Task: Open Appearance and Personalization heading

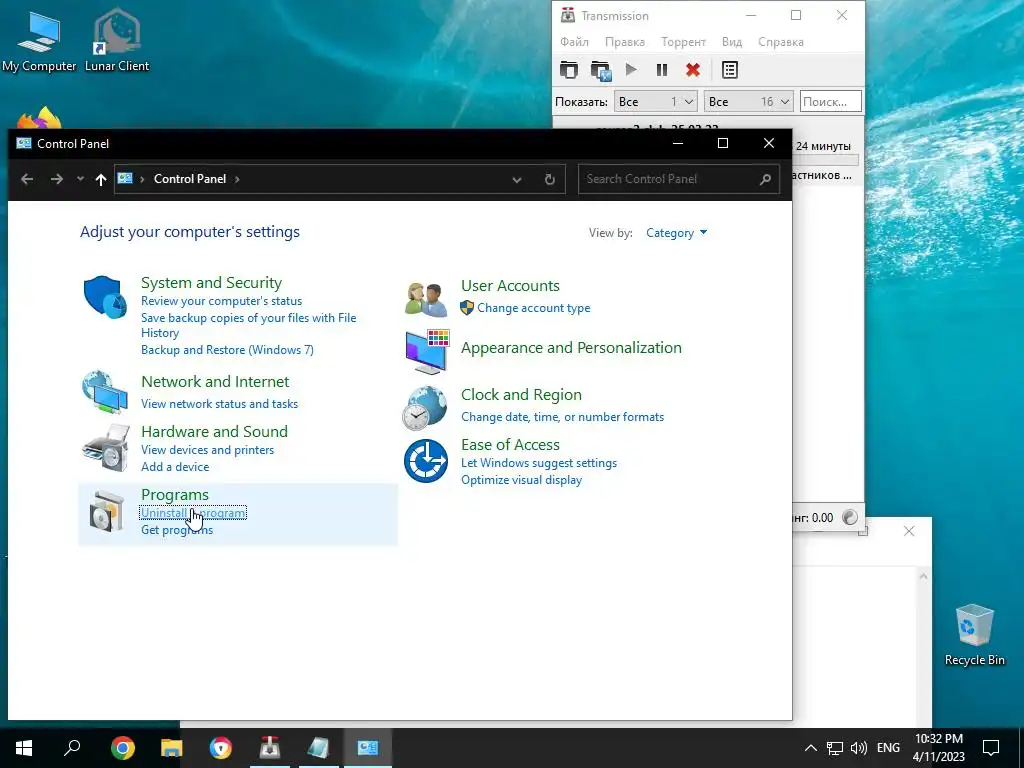Action: 571,348
